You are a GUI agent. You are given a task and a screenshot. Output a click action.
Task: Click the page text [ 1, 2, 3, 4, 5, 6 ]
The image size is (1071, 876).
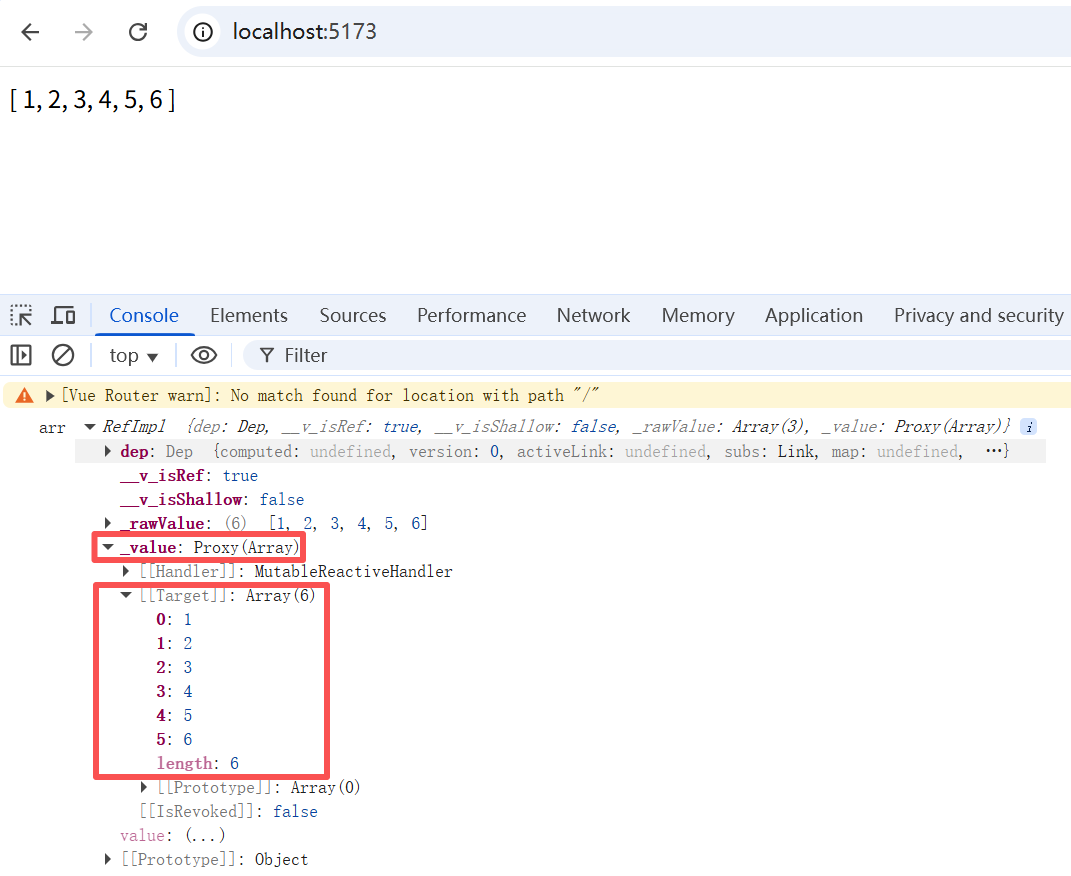tap(92, 100)
